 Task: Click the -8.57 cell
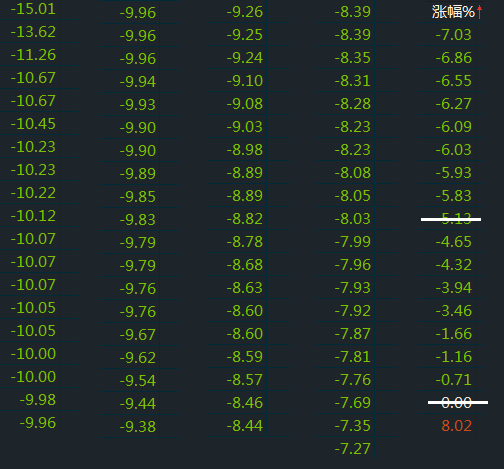tap(245, 380)
